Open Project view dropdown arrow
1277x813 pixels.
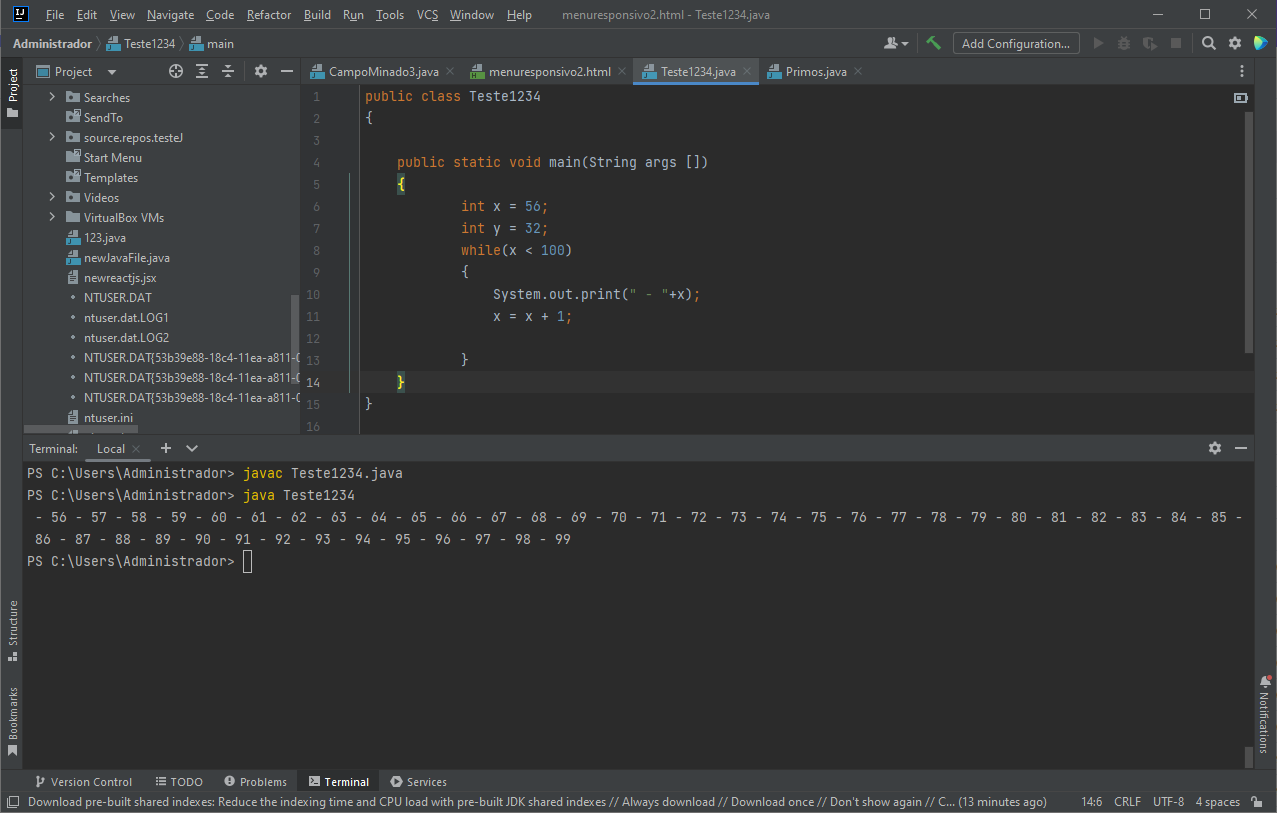[112, 72]
